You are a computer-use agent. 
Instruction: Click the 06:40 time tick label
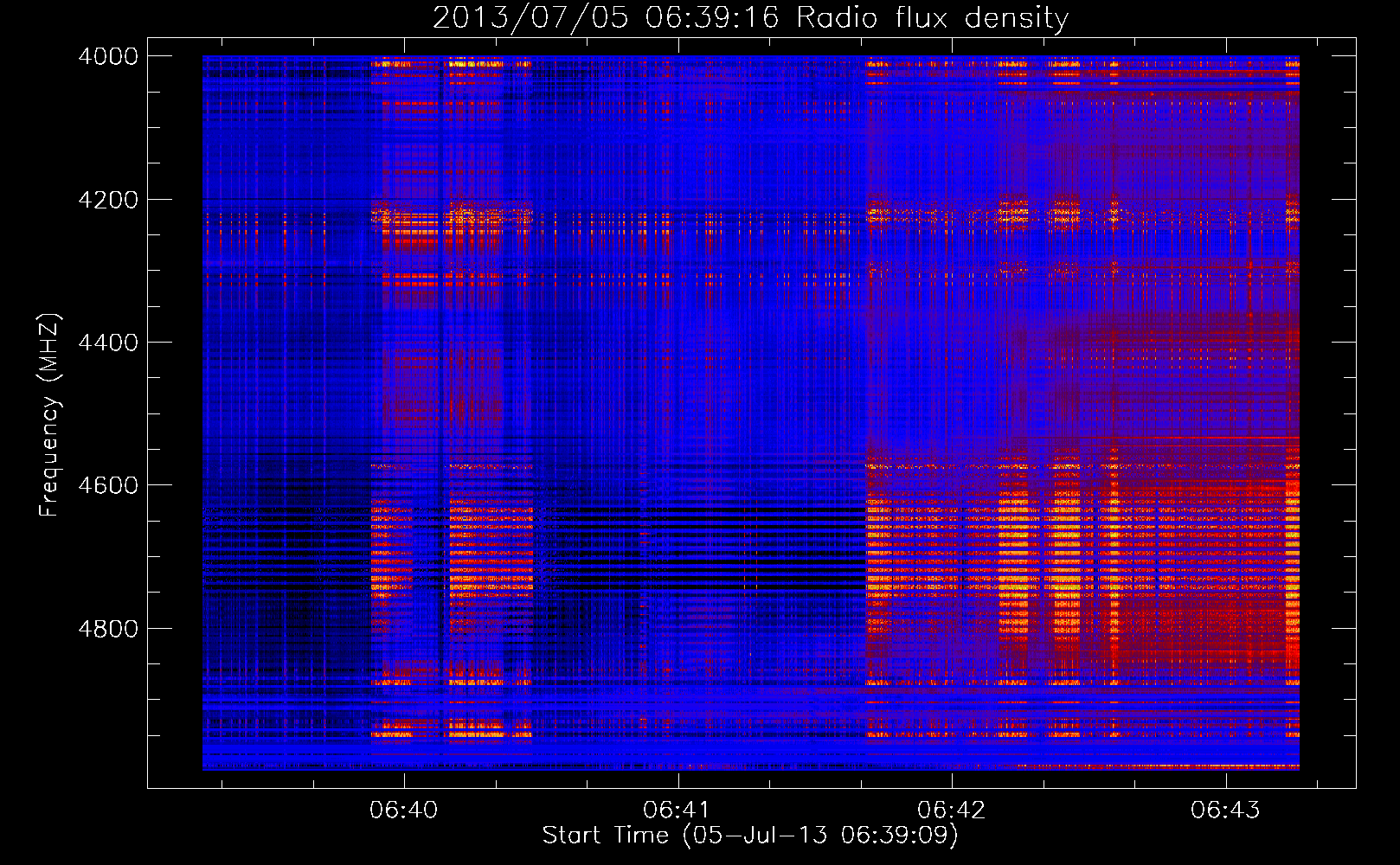click(x=404, y=810)
